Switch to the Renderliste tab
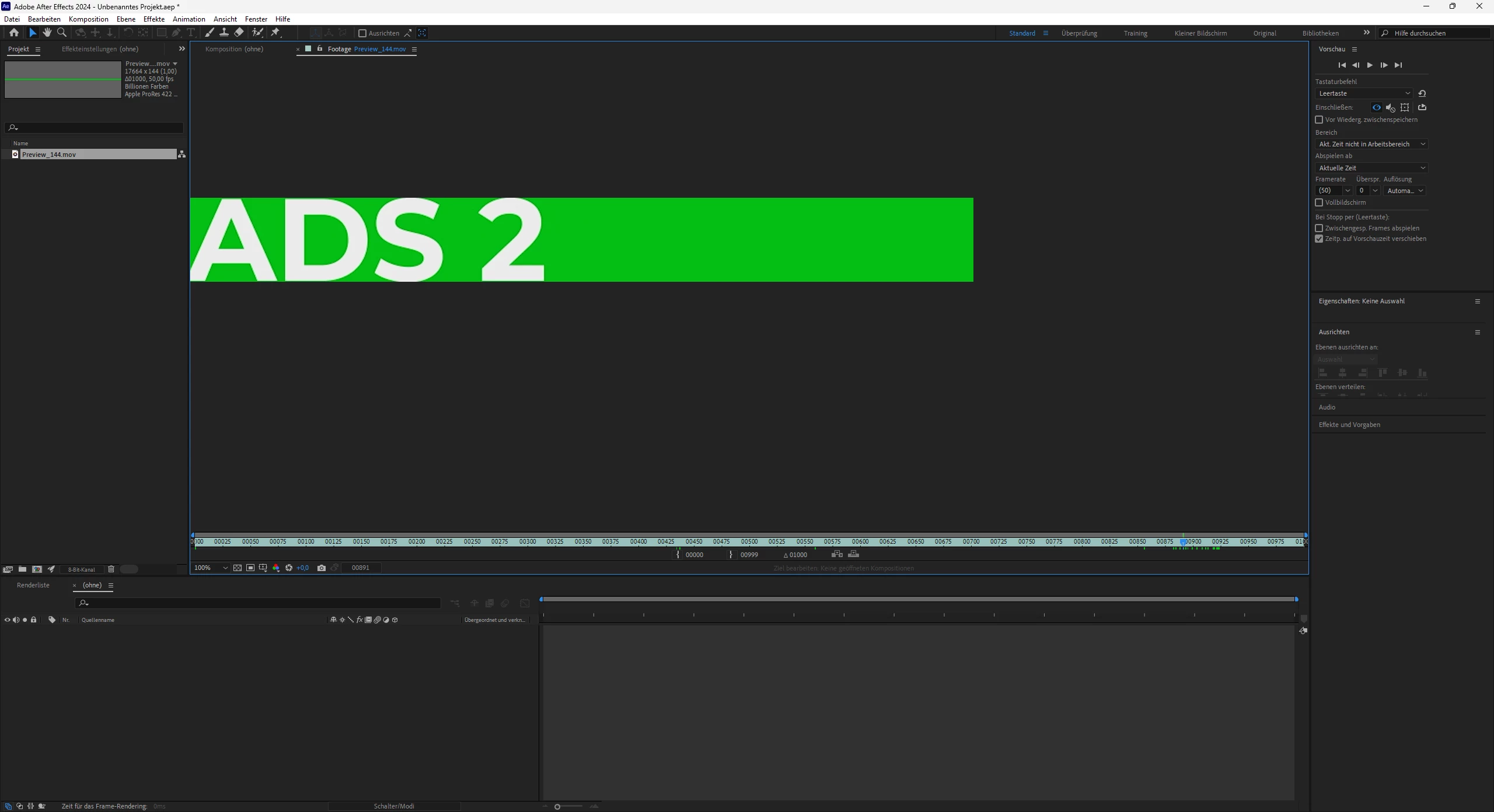 pyautogui.click(x=33, y=585)
